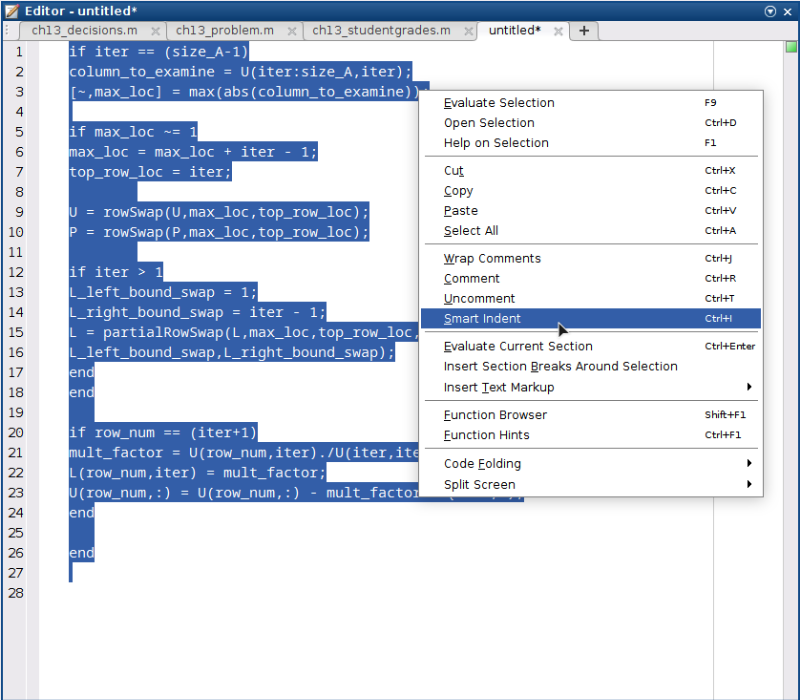
Task: Click code line 'if iter > 1'
Action: point(116,272)
